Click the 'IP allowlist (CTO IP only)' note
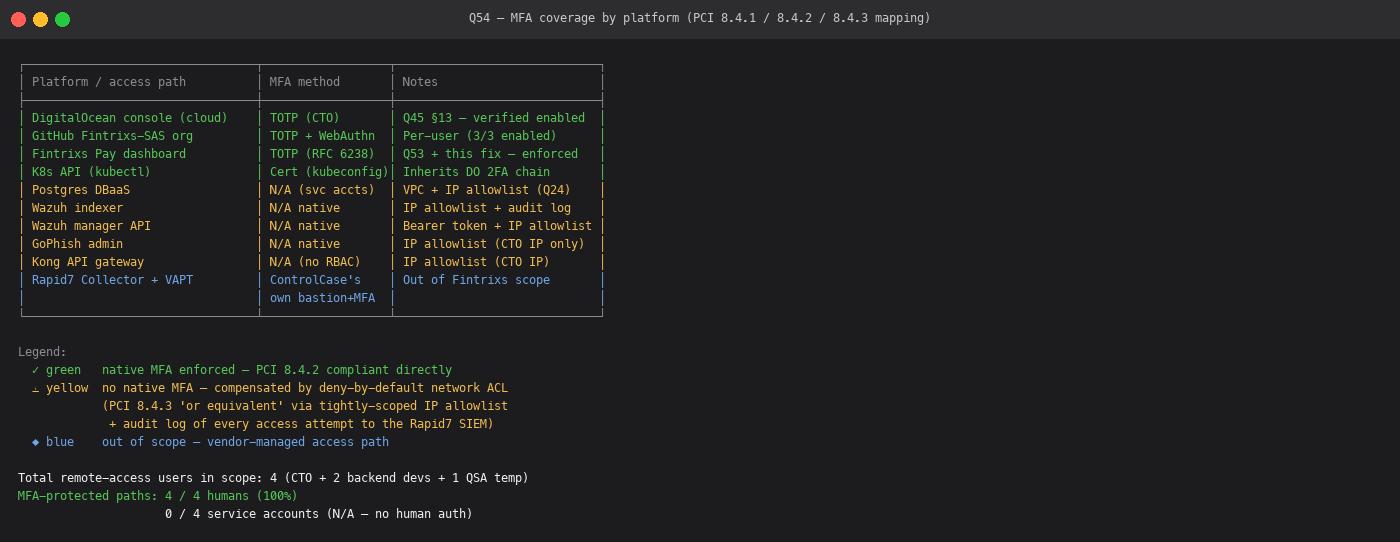Image resolution: width=1400 pixels, height=542 pixels. tap(494, 244)
